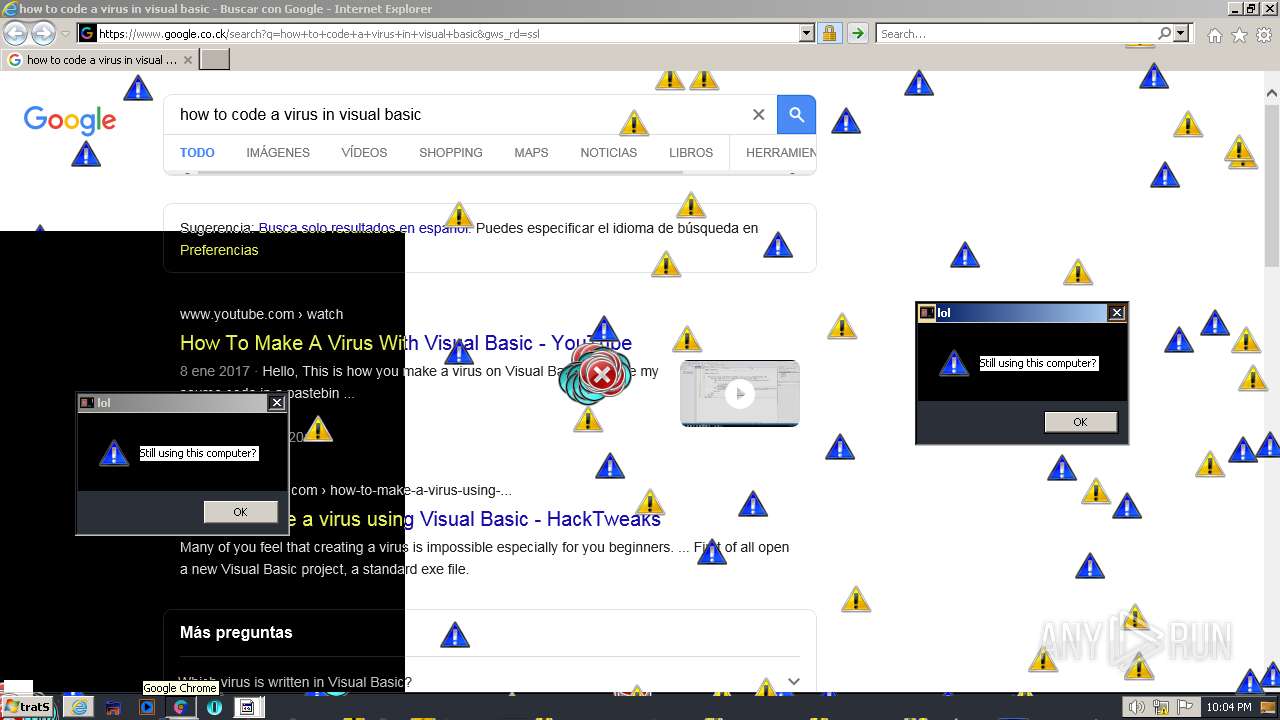Open the search provider dropdown arrow
Viewport: 1280px width, 720px height.
(1181, 34)
